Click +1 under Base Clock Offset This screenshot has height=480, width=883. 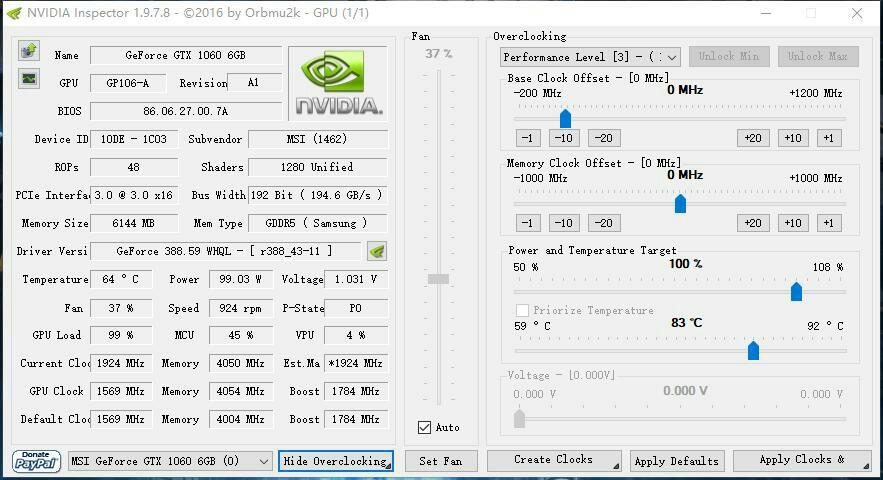point(829,138)
